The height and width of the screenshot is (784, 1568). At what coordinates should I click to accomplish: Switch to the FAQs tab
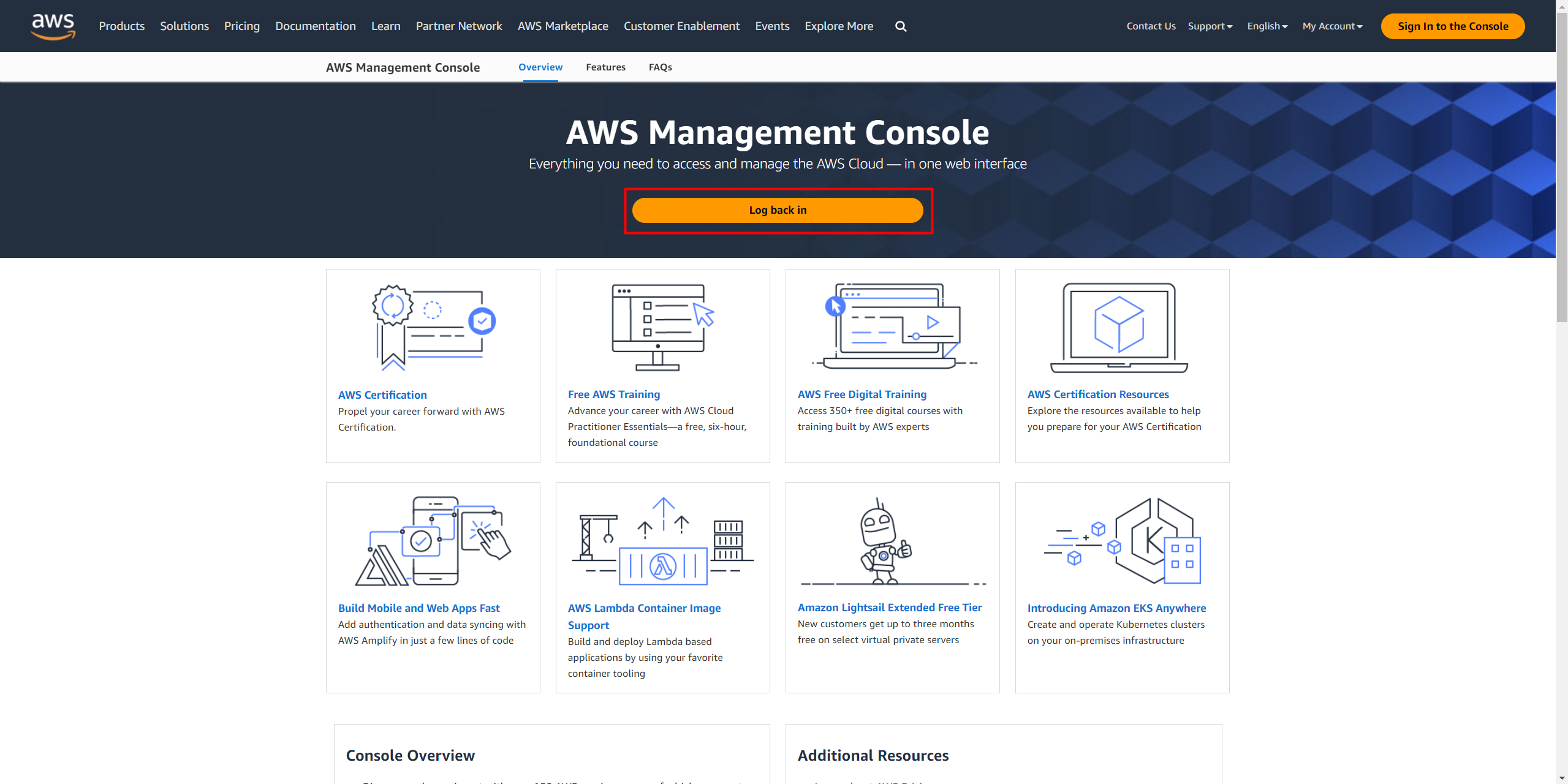pos(661,67)
